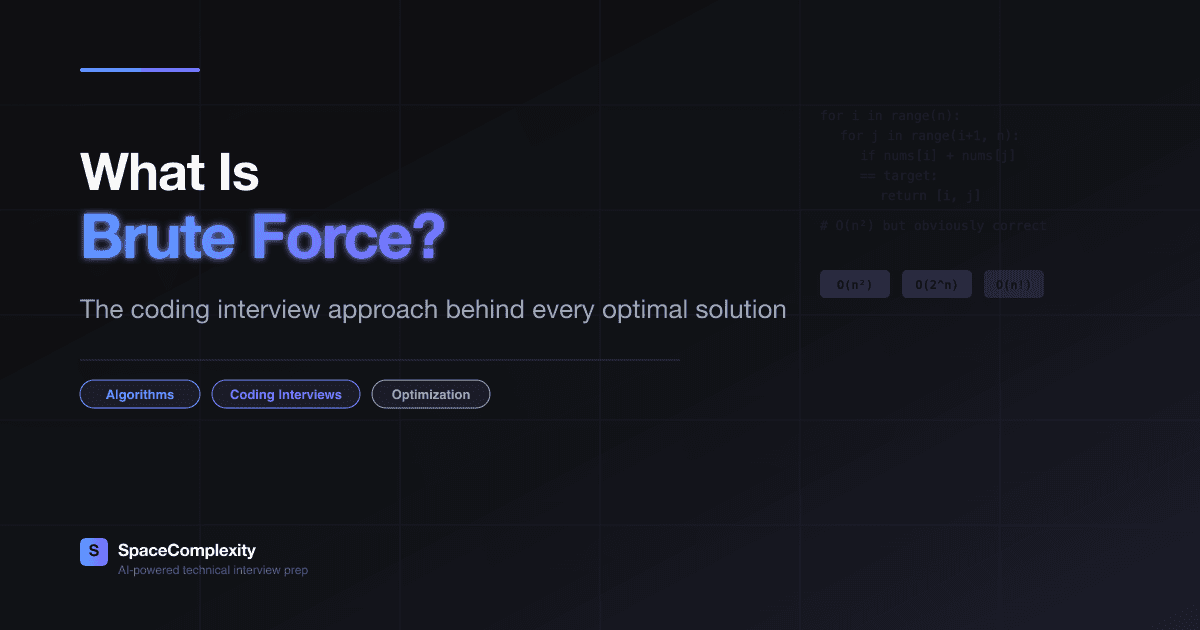Click the SpaceComplexity brand name
Image resolution: width=1200 pixels, height=630 pixels.
tap(187, 550)
